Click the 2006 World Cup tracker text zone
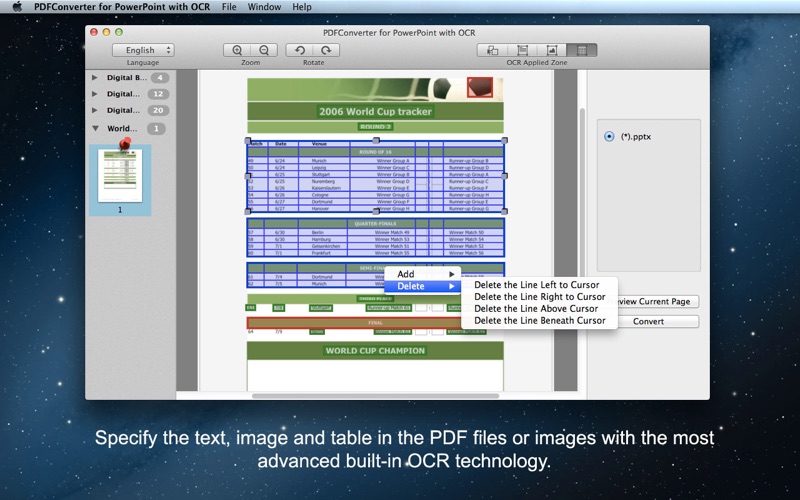Screen dimensions: 800x500 click(x=376, y=111)
